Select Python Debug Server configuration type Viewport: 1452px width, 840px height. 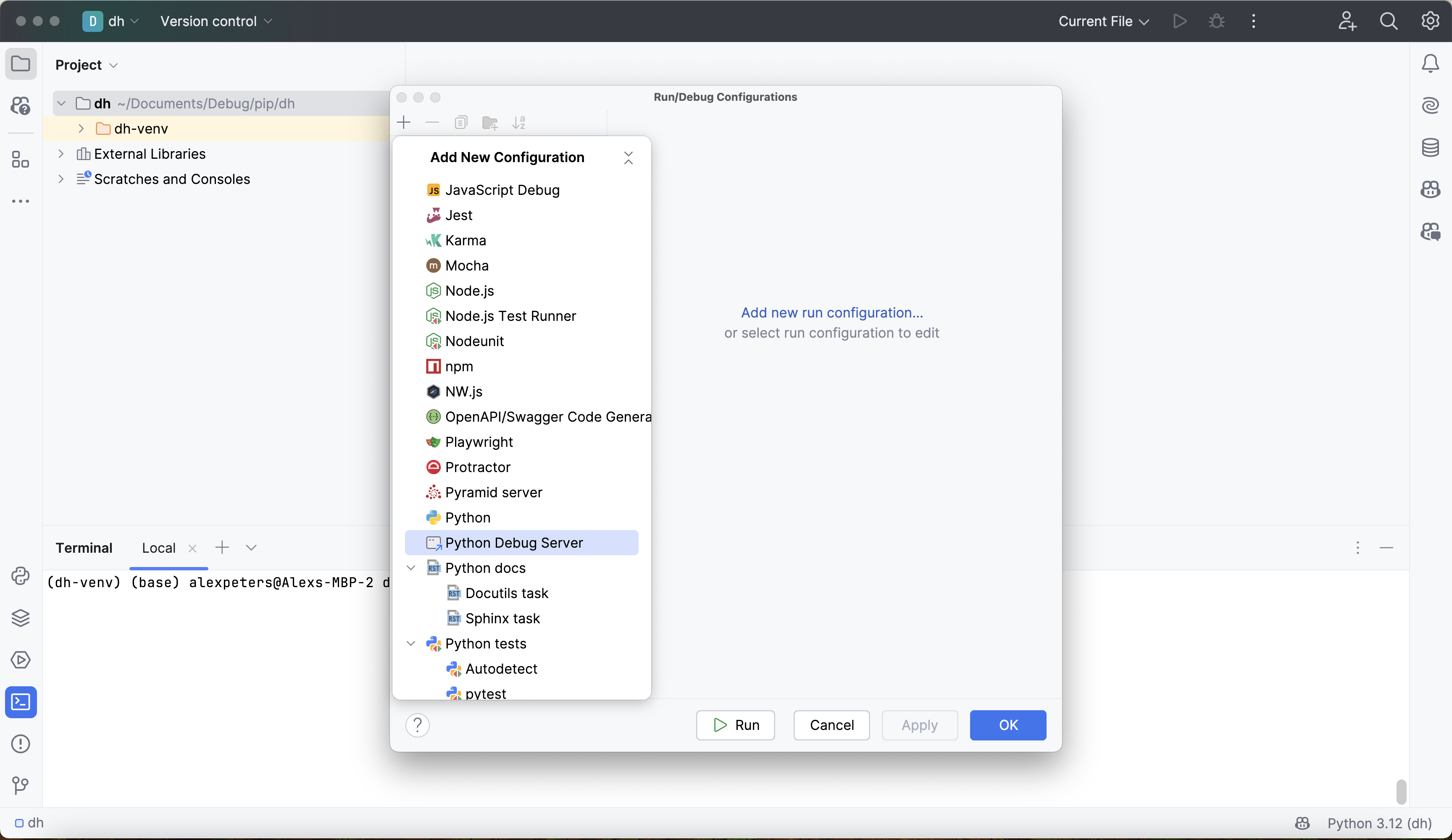pyautogui.click(x=513, y=543)
